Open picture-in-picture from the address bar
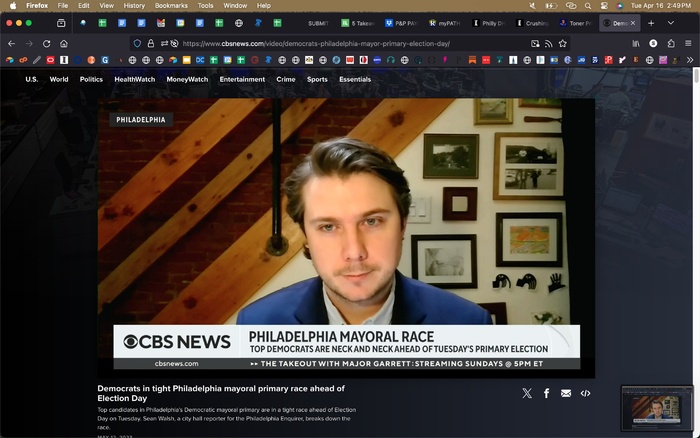 535,43
